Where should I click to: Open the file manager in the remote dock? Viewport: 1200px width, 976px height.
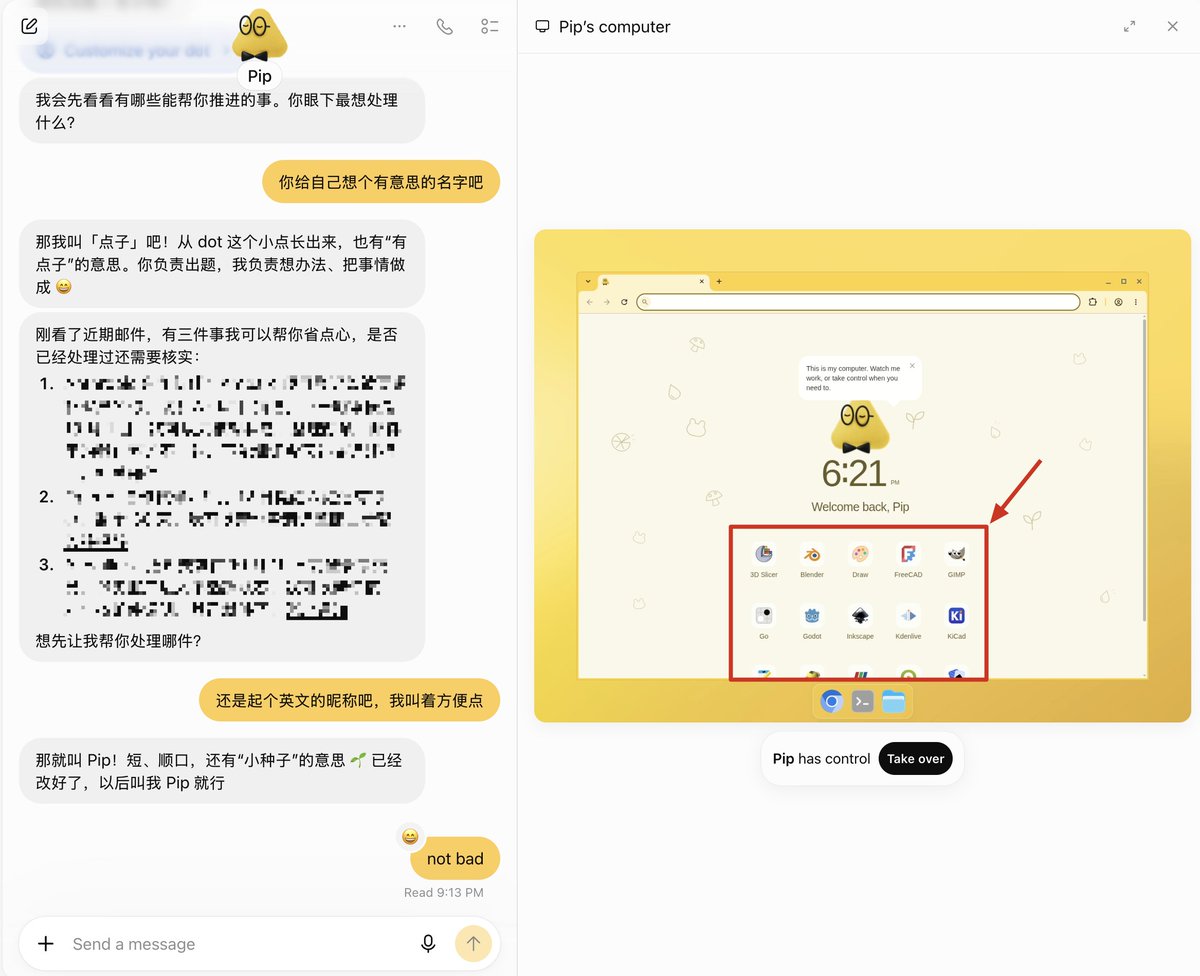pos(893,702)
